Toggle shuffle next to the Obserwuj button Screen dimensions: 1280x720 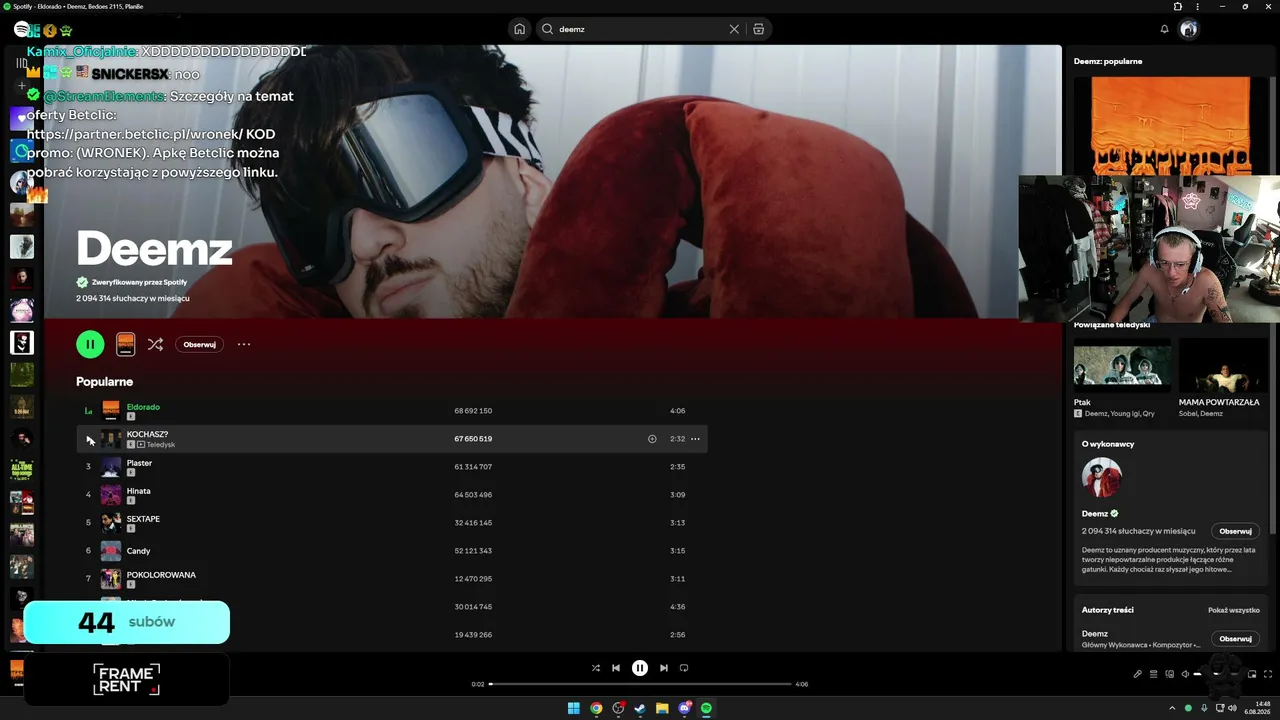point(155,344)
